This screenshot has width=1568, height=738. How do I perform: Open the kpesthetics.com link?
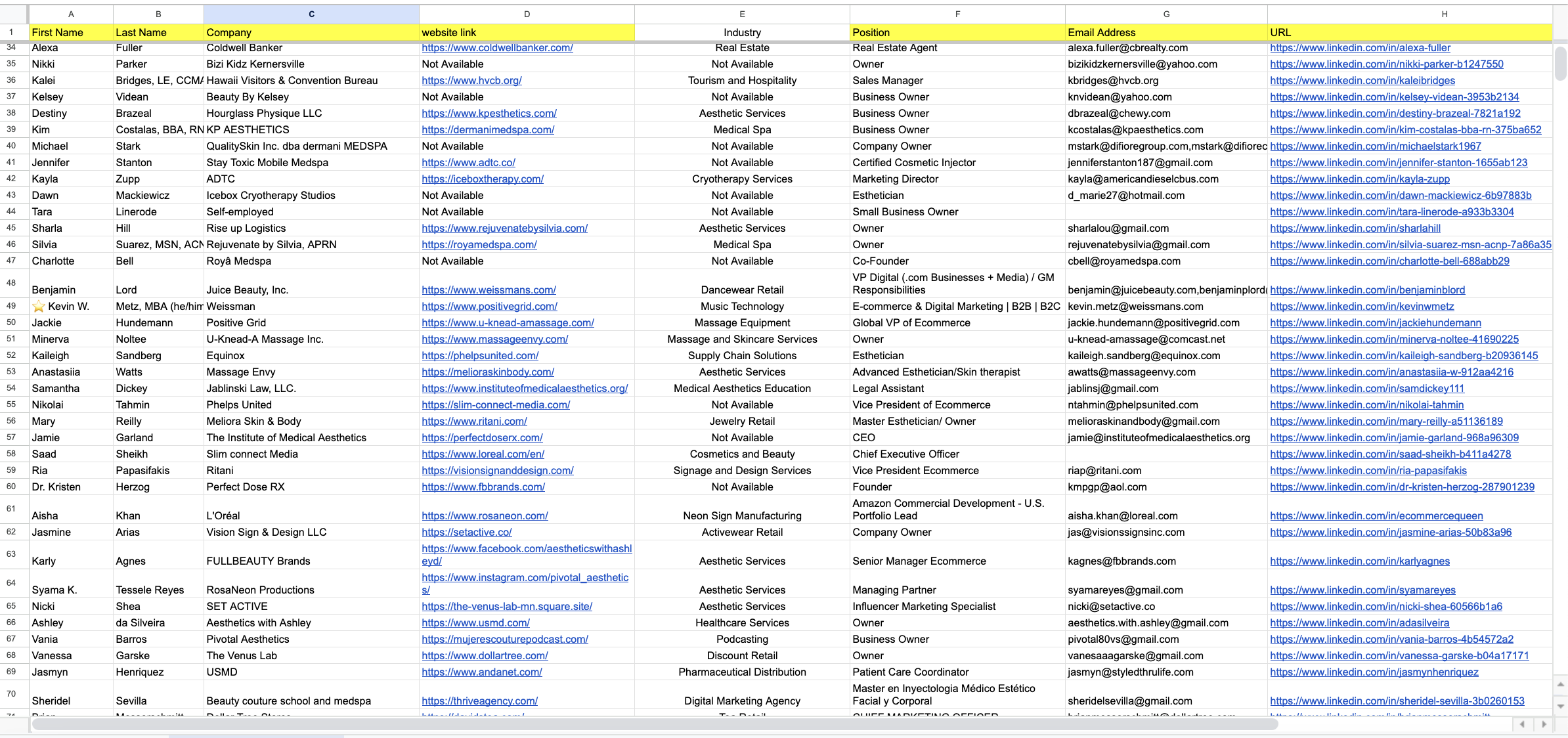[x=489, y=113]
